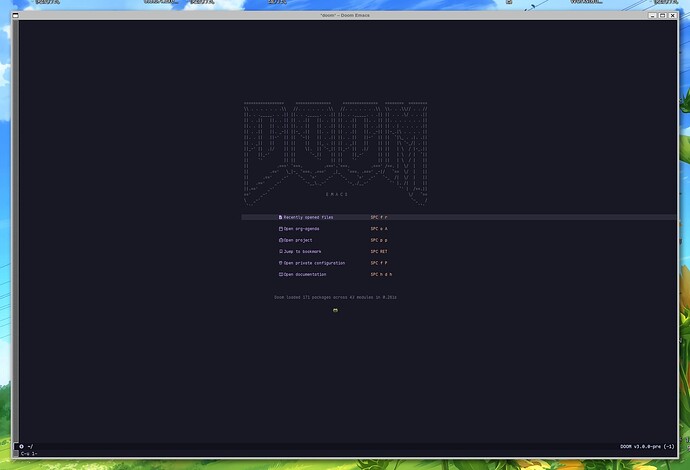This screenshot has height=470, width=690.
Task: Choose the Open project entry
Action: point(298,240)
